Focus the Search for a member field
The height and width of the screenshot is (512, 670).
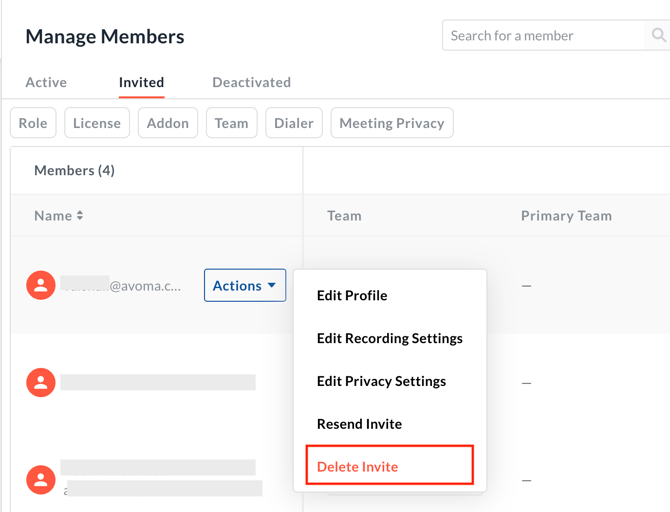click(543, 35)
